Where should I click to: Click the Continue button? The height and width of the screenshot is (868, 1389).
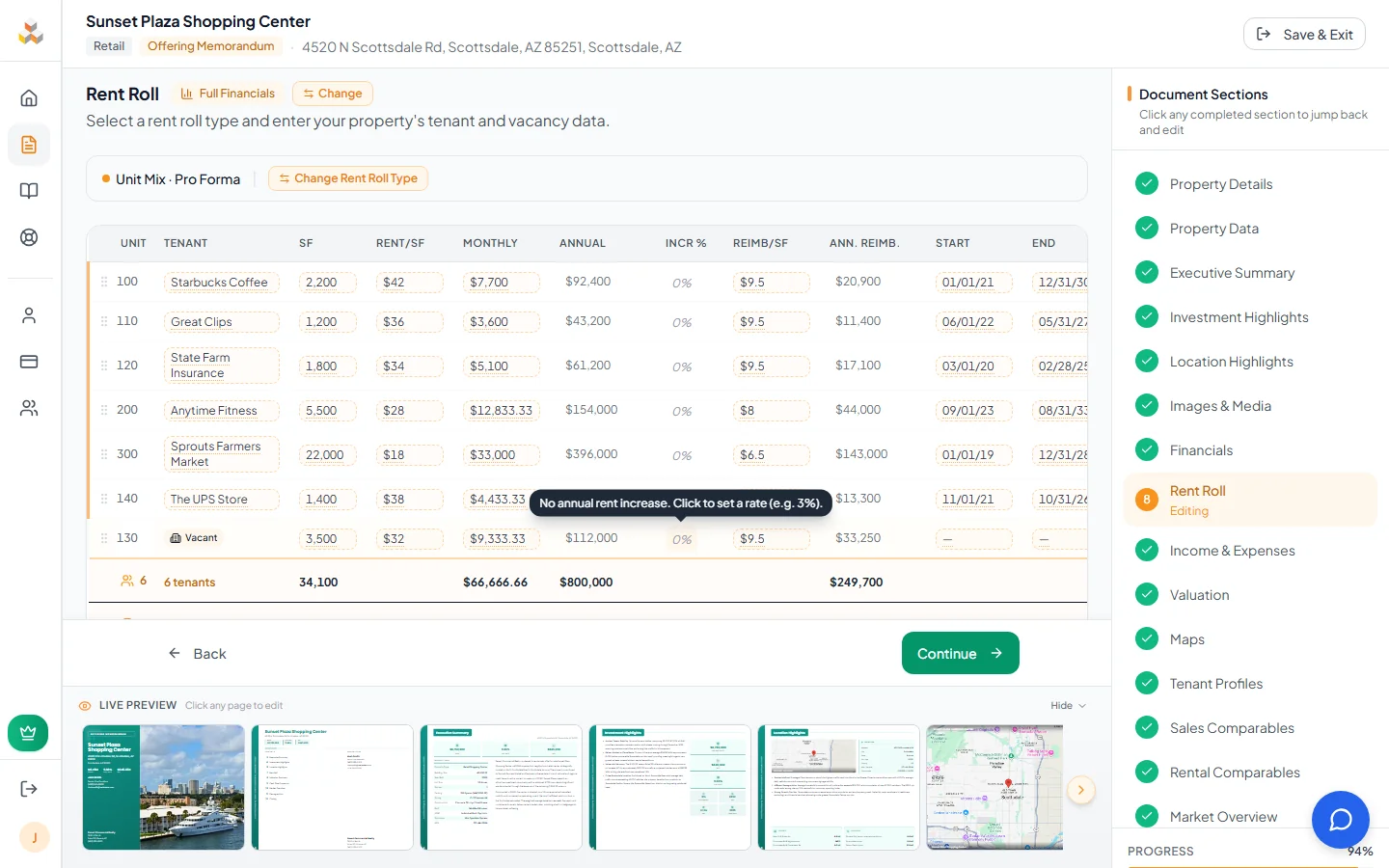click(x=959, y=653)
